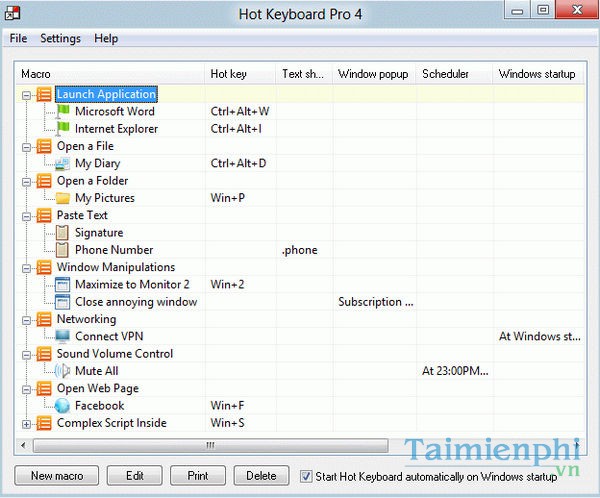The height and width of the screenshot is (498, 600).
Task: Toggle Start Hot Keyboard automatically on startup
Action: click(306, 476)
